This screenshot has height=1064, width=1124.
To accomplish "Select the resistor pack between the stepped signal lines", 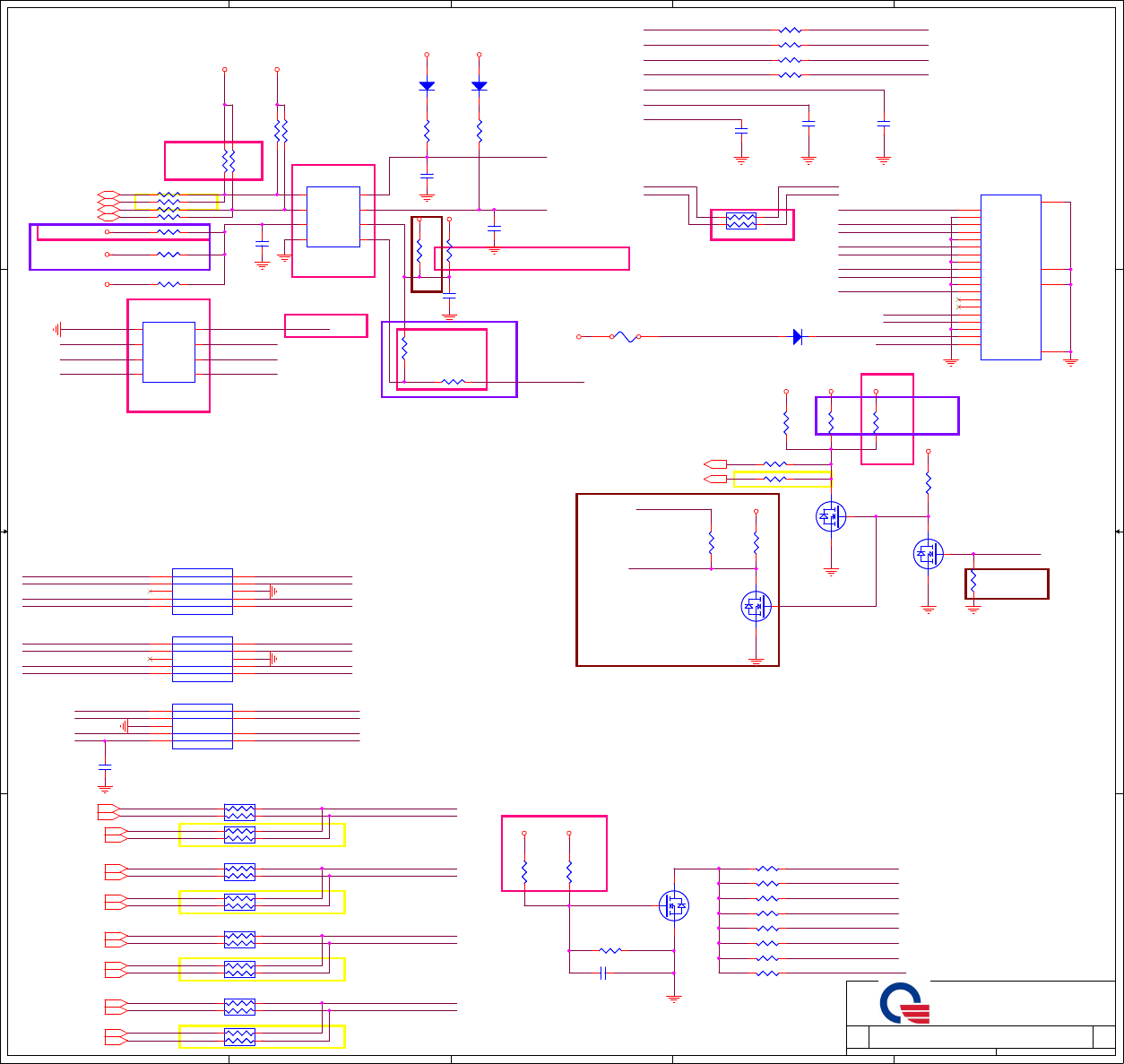I will pyautogui.click(x=741, y=221).
